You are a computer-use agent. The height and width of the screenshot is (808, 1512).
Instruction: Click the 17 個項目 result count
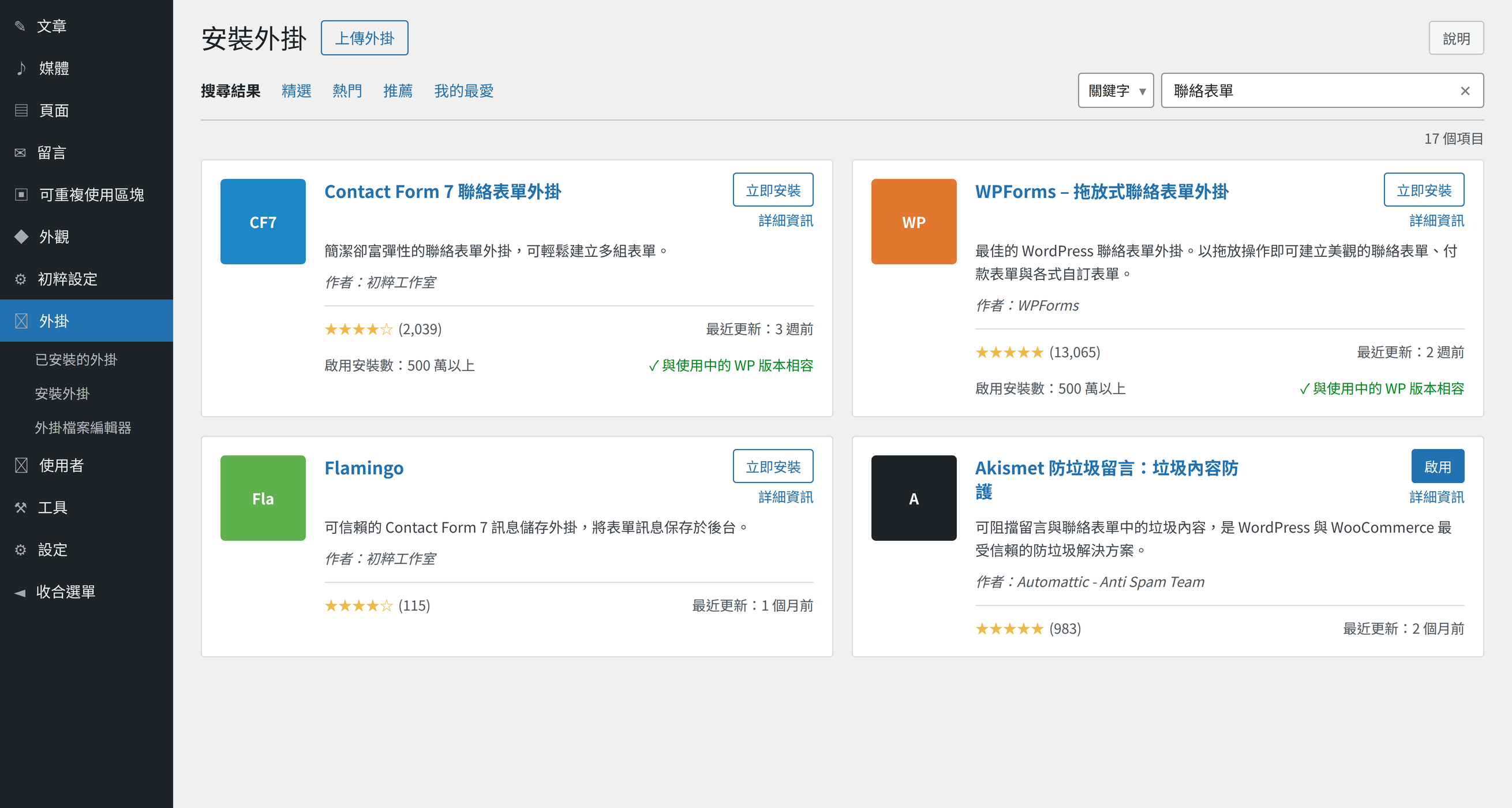[1454, 139]
